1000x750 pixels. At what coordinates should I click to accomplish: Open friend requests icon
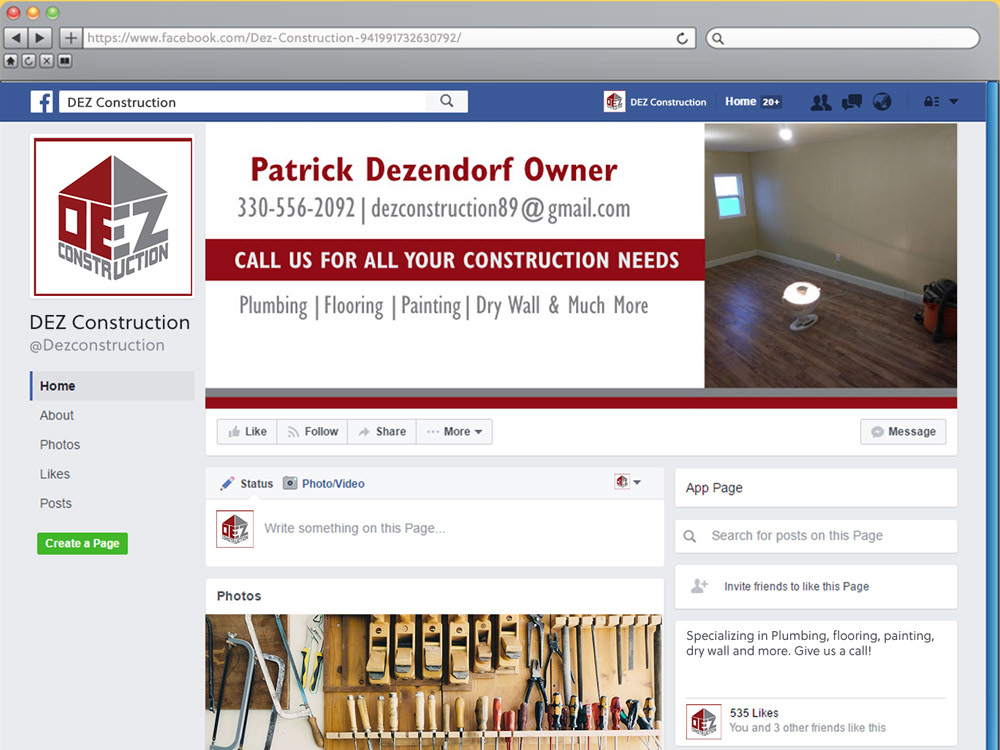(821, 102)
